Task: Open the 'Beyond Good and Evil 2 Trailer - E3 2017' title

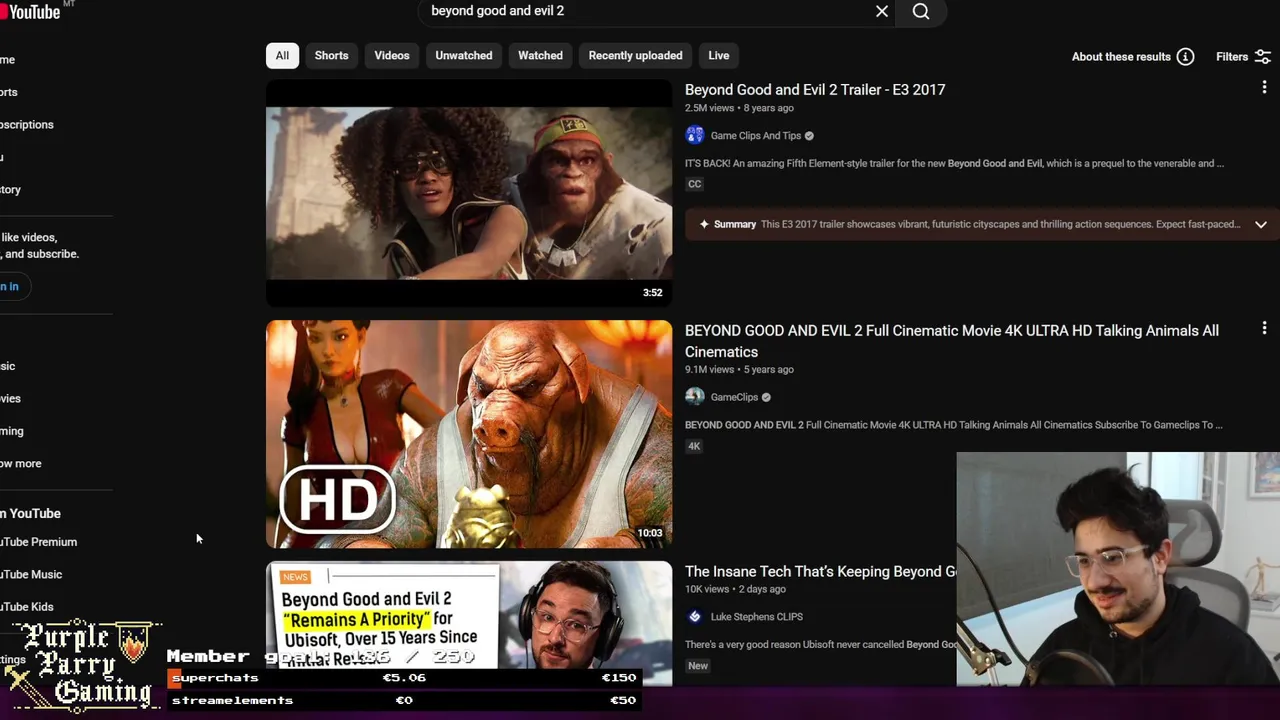Action: 815,90
